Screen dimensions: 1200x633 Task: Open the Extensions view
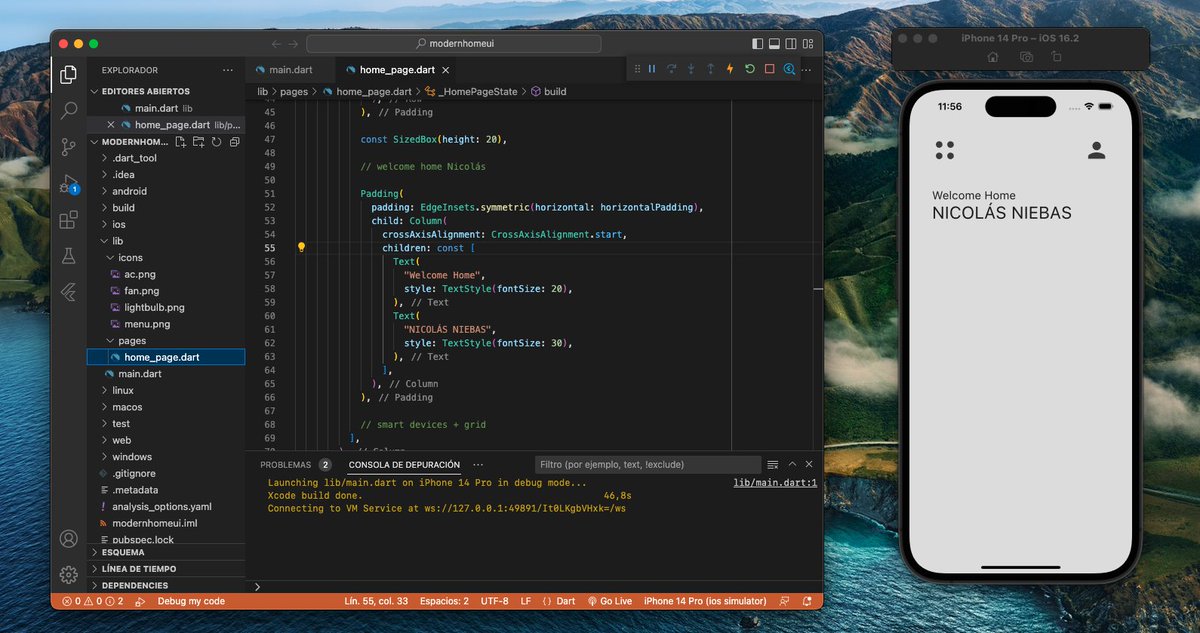pos(68,220)
